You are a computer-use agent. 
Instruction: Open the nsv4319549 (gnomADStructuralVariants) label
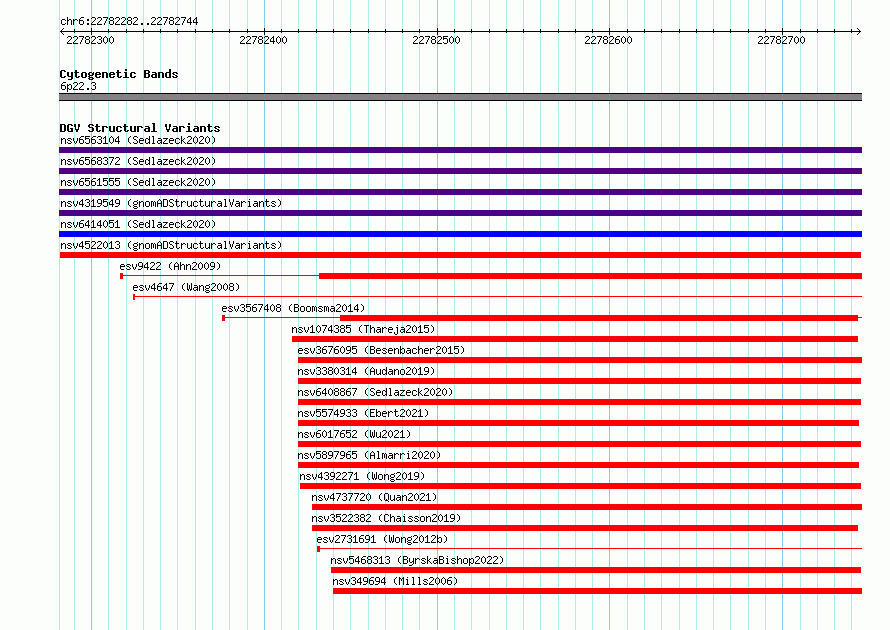coord(171,203)
